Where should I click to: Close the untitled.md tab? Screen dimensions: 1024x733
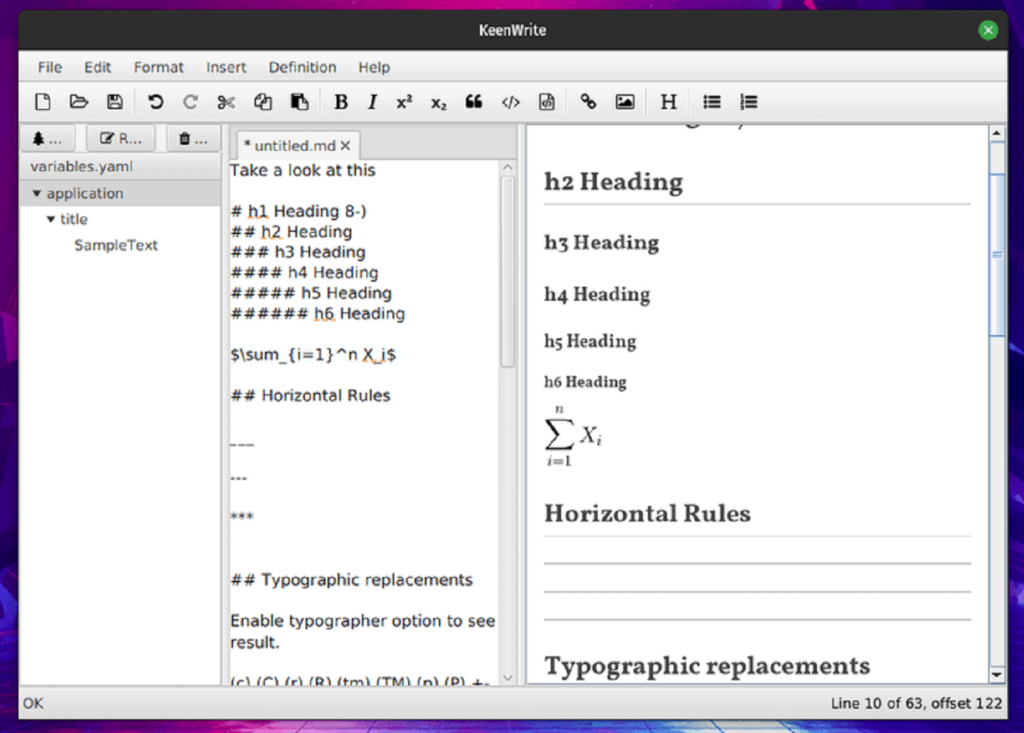click(345, 145)
